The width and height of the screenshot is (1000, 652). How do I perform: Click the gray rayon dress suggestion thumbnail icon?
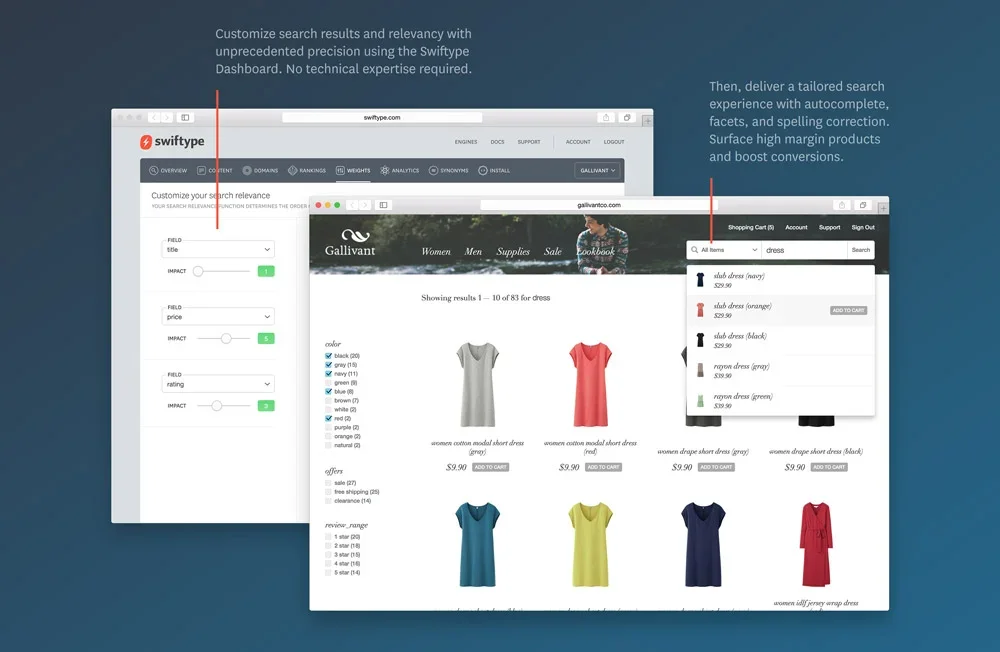tap(700, 370)
